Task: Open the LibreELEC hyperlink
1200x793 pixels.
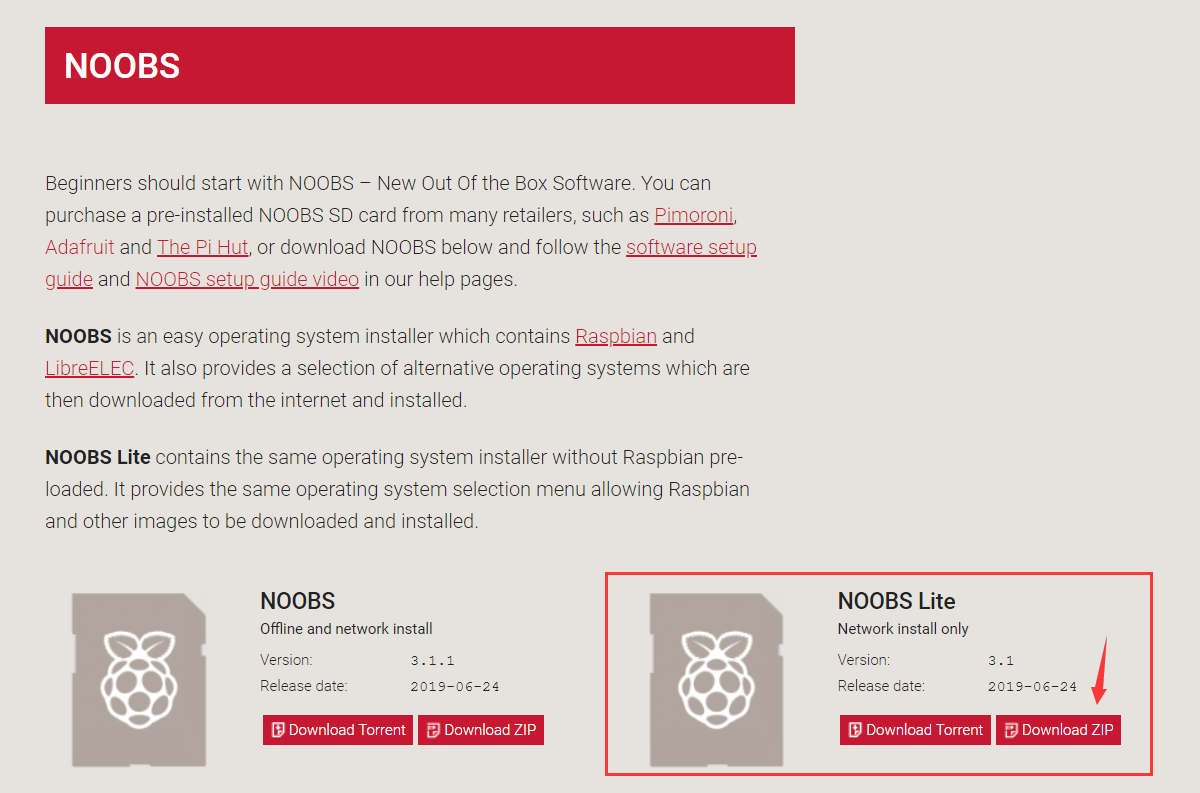Action: coord(89,368)
